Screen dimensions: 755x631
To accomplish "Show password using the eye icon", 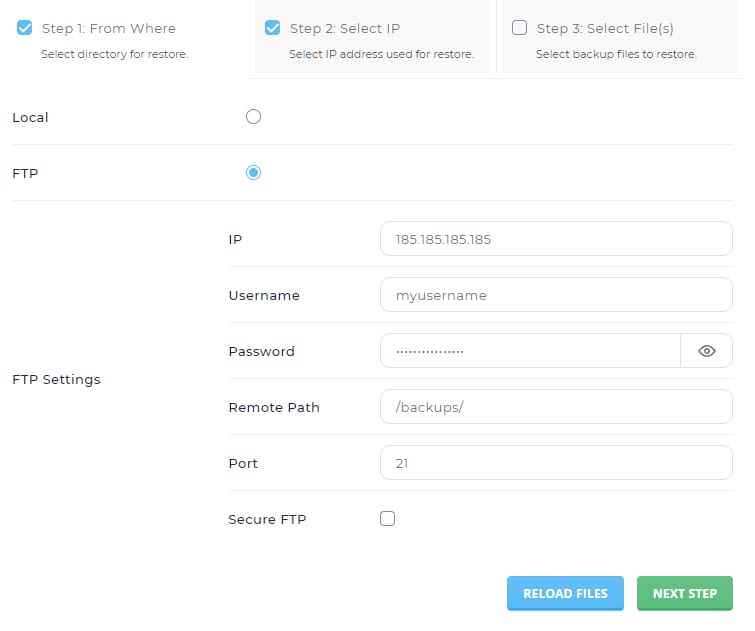I will 707,351.
